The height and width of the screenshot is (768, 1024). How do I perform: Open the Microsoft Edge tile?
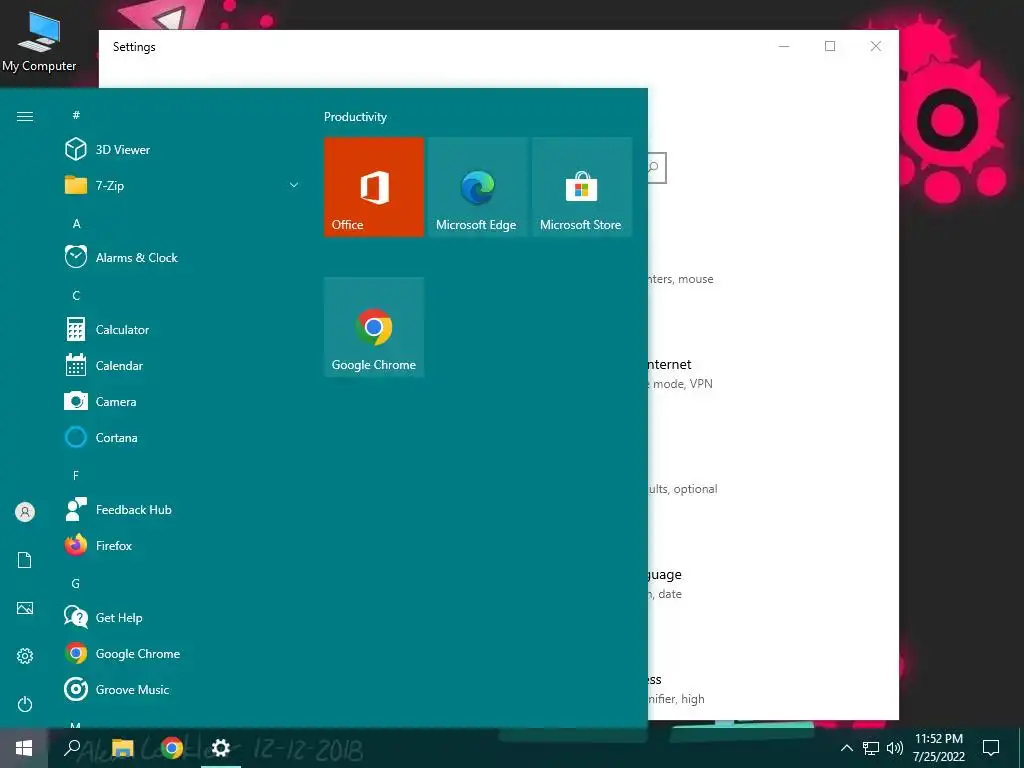477,187
